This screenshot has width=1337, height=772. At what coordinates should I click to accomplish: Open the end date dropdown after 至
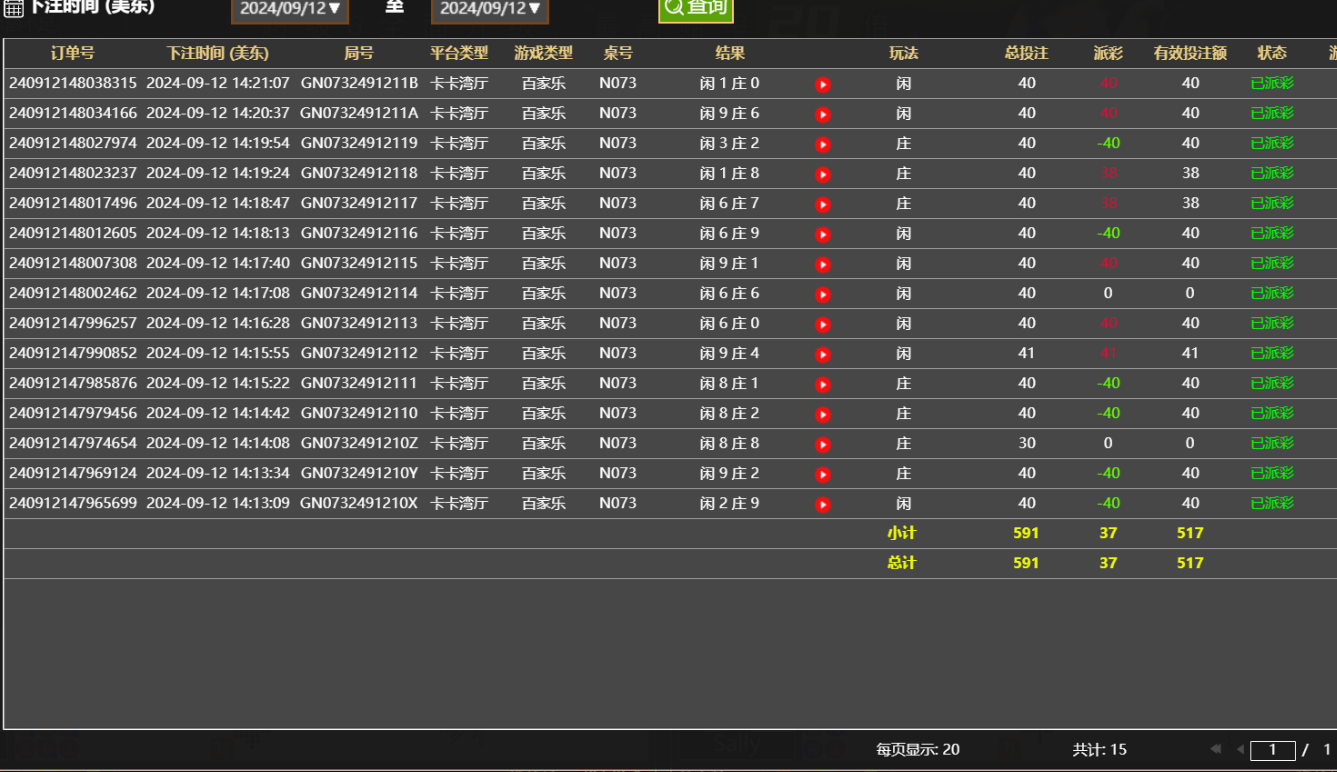click(490, 9)
